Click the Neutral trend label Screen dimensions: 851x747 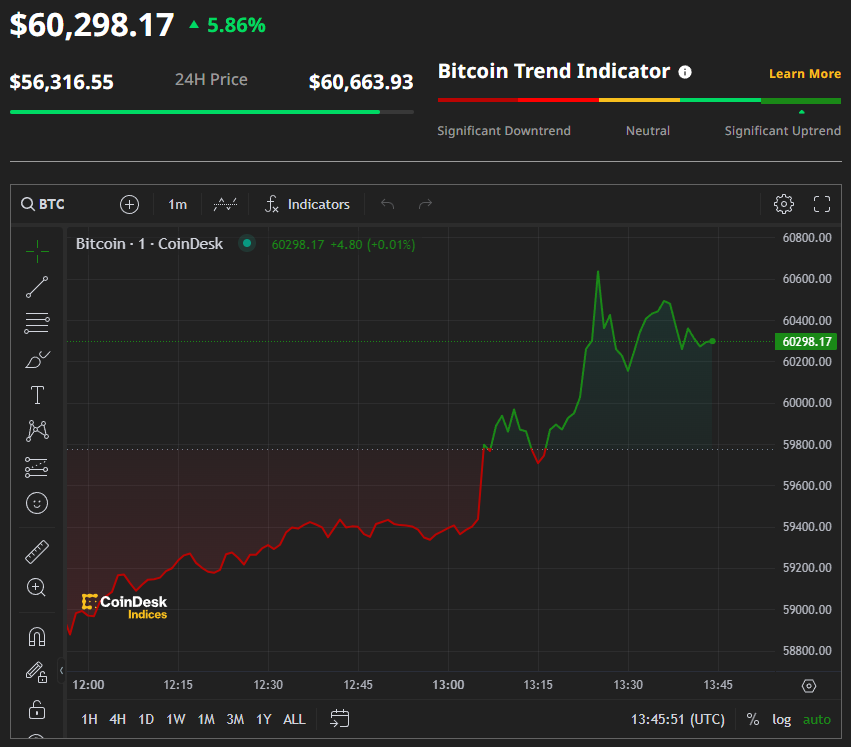coord(648,131)
